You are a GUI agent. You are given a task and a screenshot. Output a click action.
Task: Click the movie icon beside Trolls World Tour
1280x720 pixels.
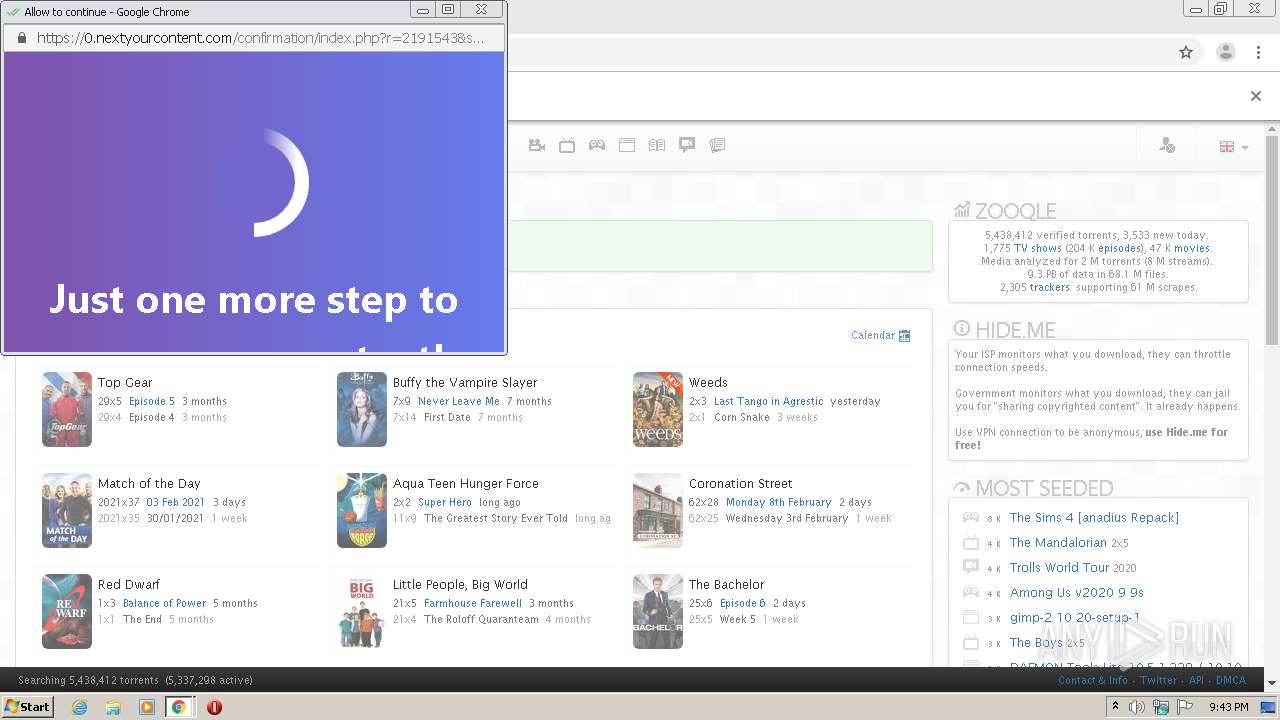[970, 567]
